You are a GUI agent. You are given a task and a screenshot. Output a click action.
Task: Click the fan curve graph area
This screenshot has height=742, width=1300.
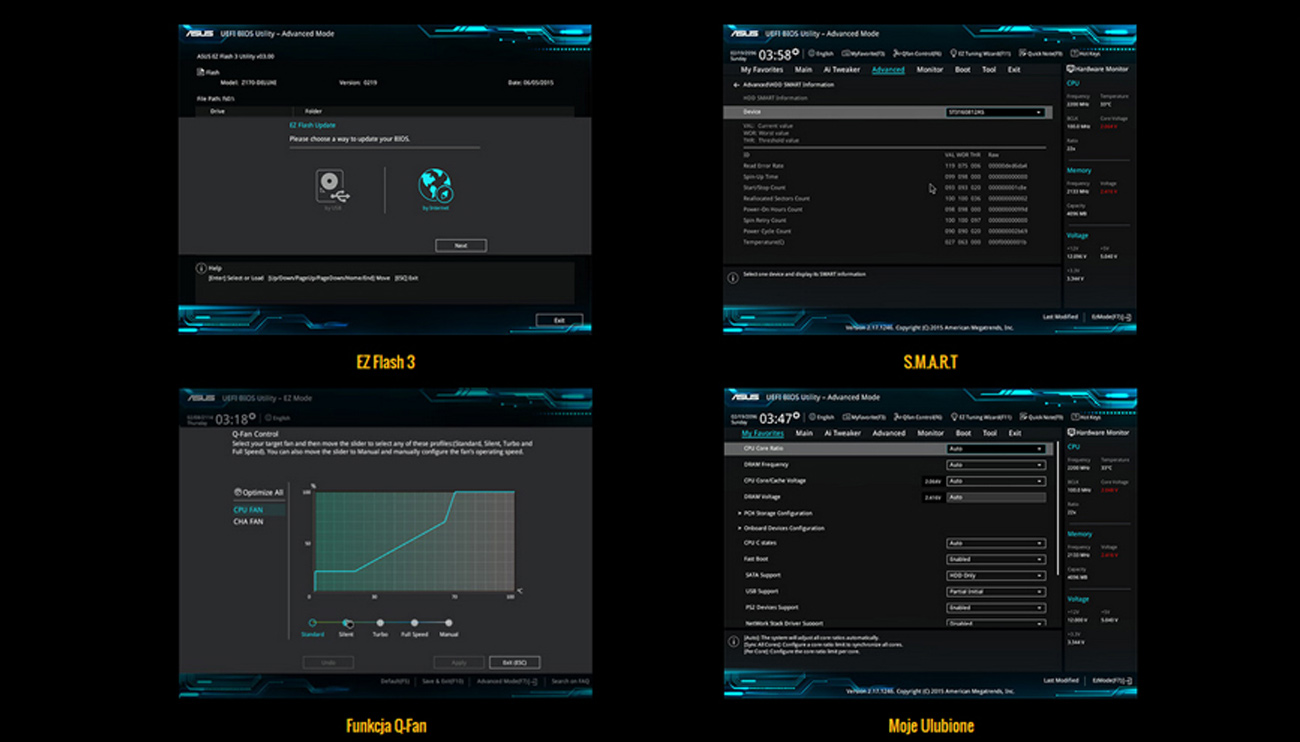[x=413, y=541]
